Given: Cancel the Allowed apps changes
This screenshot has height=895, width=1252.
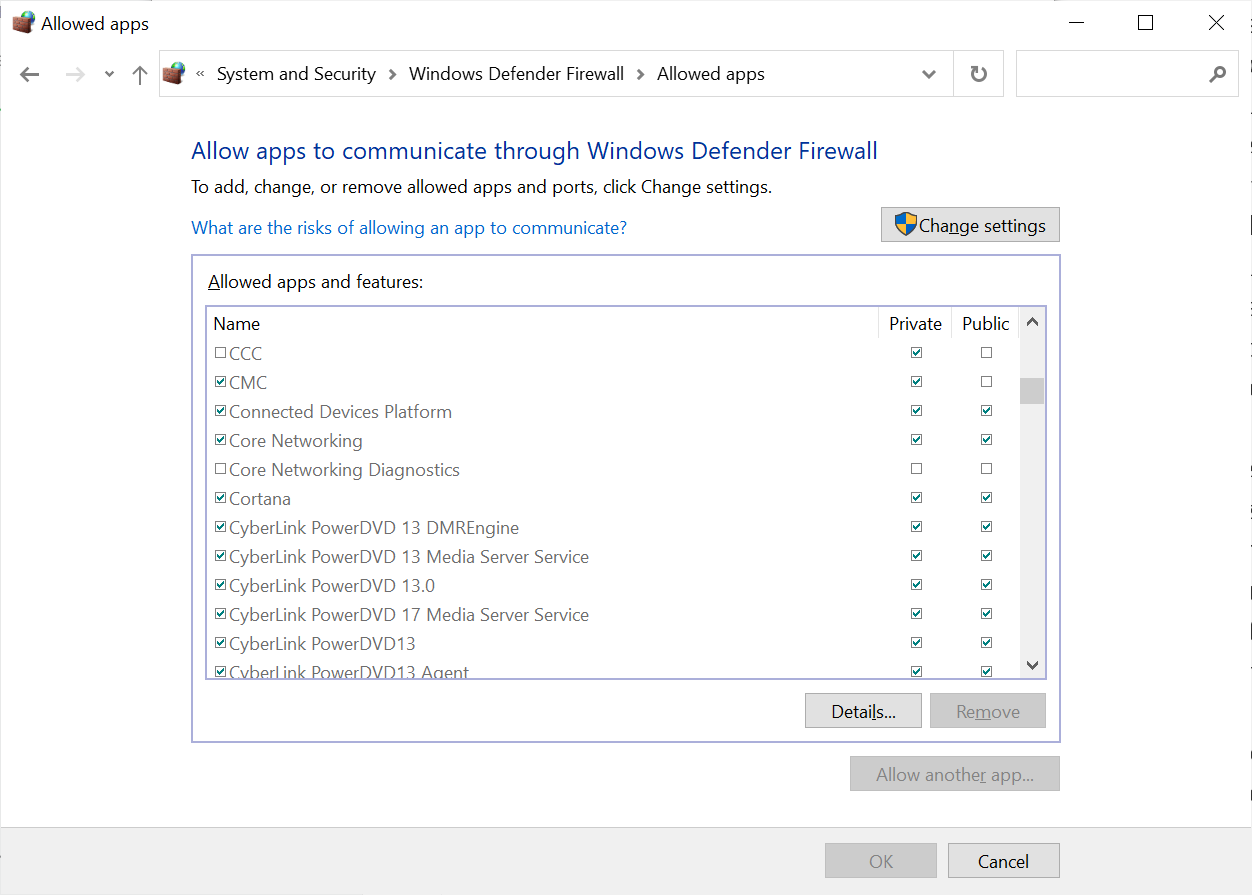Looking at the screenshot, I should click(1004, 861).
